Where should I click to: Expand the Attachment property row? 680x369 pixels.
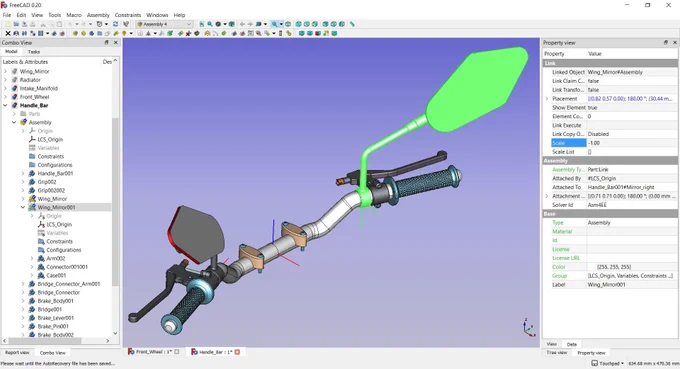[x=547, y=196]
